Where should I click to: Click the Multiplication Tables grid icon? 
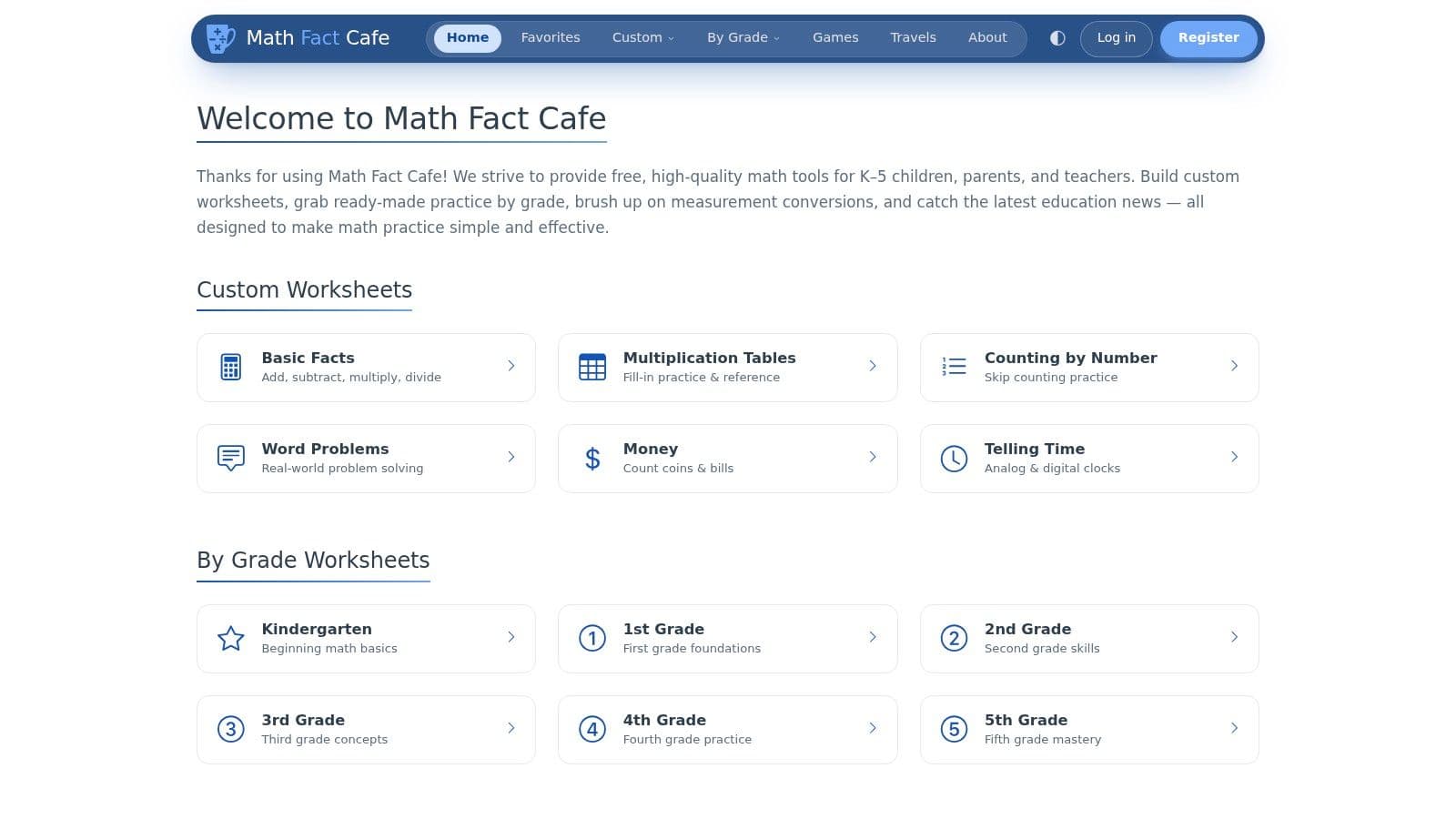point(592,367)
